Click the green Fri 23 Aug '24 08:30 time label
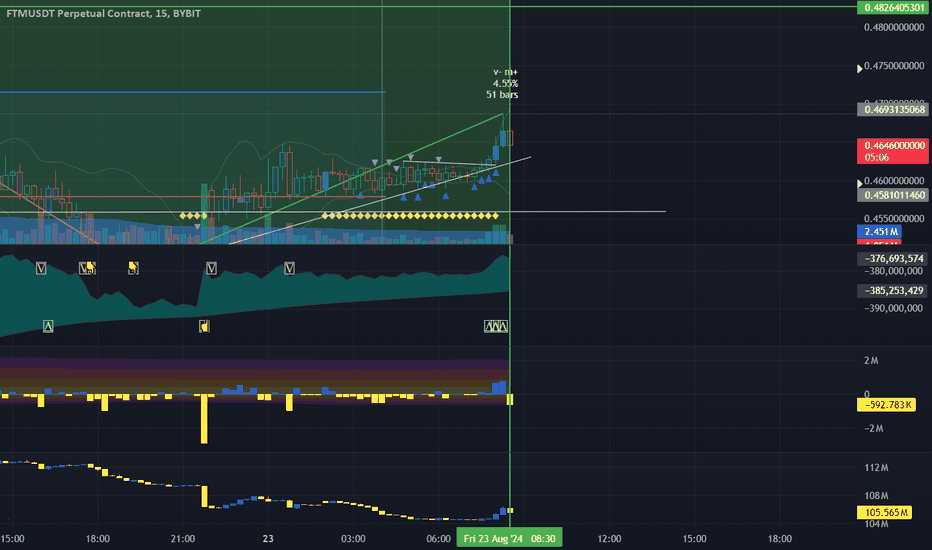The image size is (932, 550). click(x=509, y=539)
